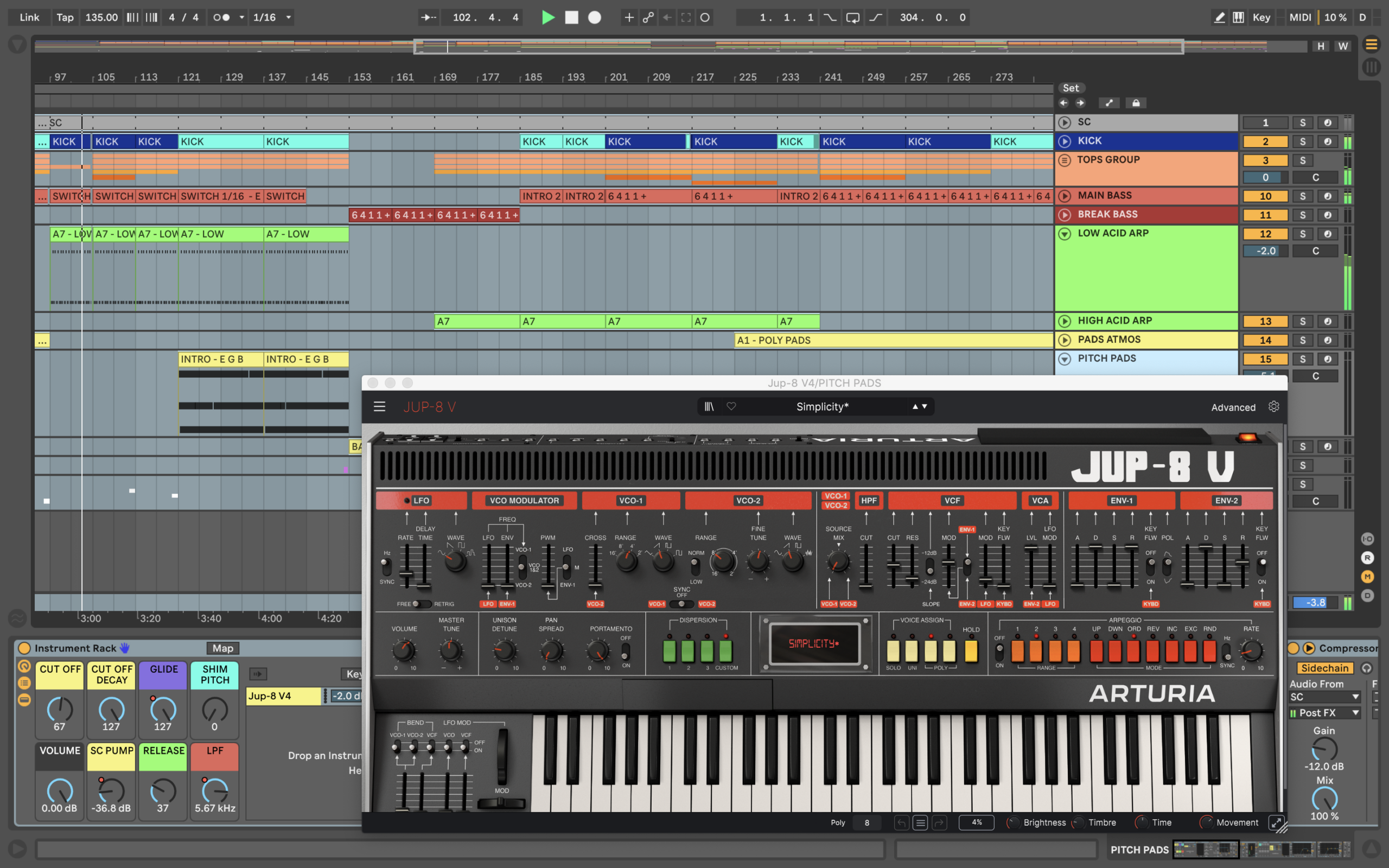This screenshot has height=868, width=1389.
Task: Solo the KICK track
Action: pos(1302,142)
